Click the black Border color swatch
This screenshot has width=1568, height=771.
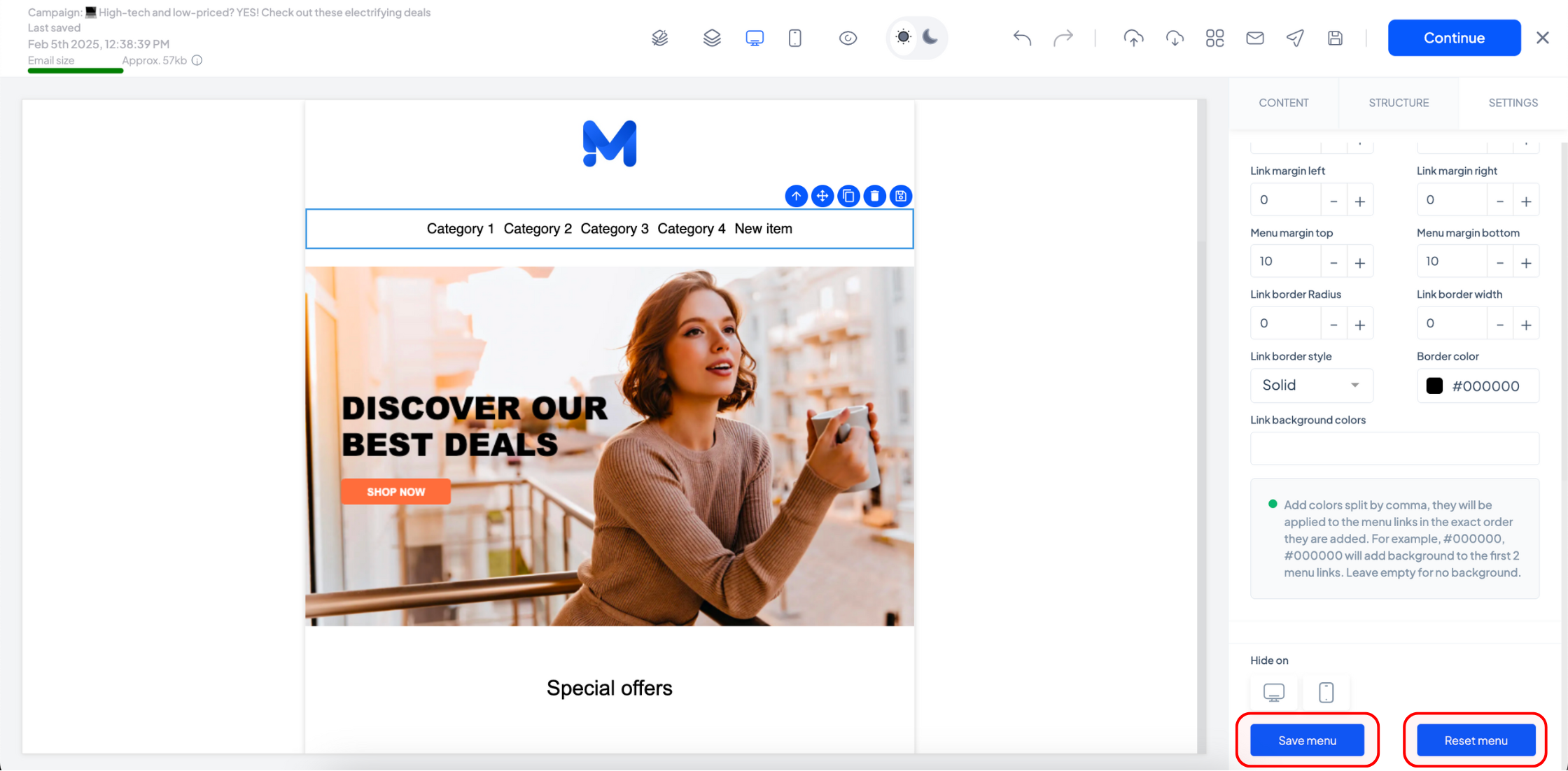pyautogui.click(x=1434, y=385)
